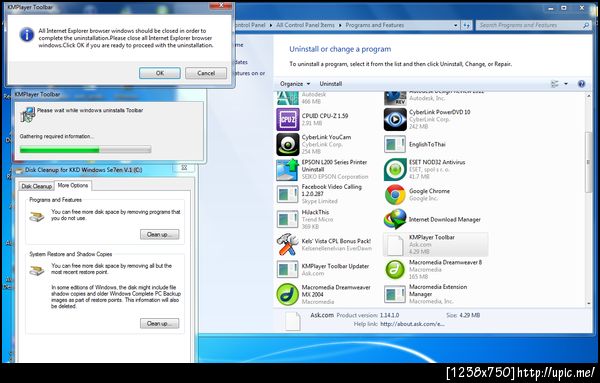
Task: Click All Control Panel Items breadcrumb
Action: [305, 25]
